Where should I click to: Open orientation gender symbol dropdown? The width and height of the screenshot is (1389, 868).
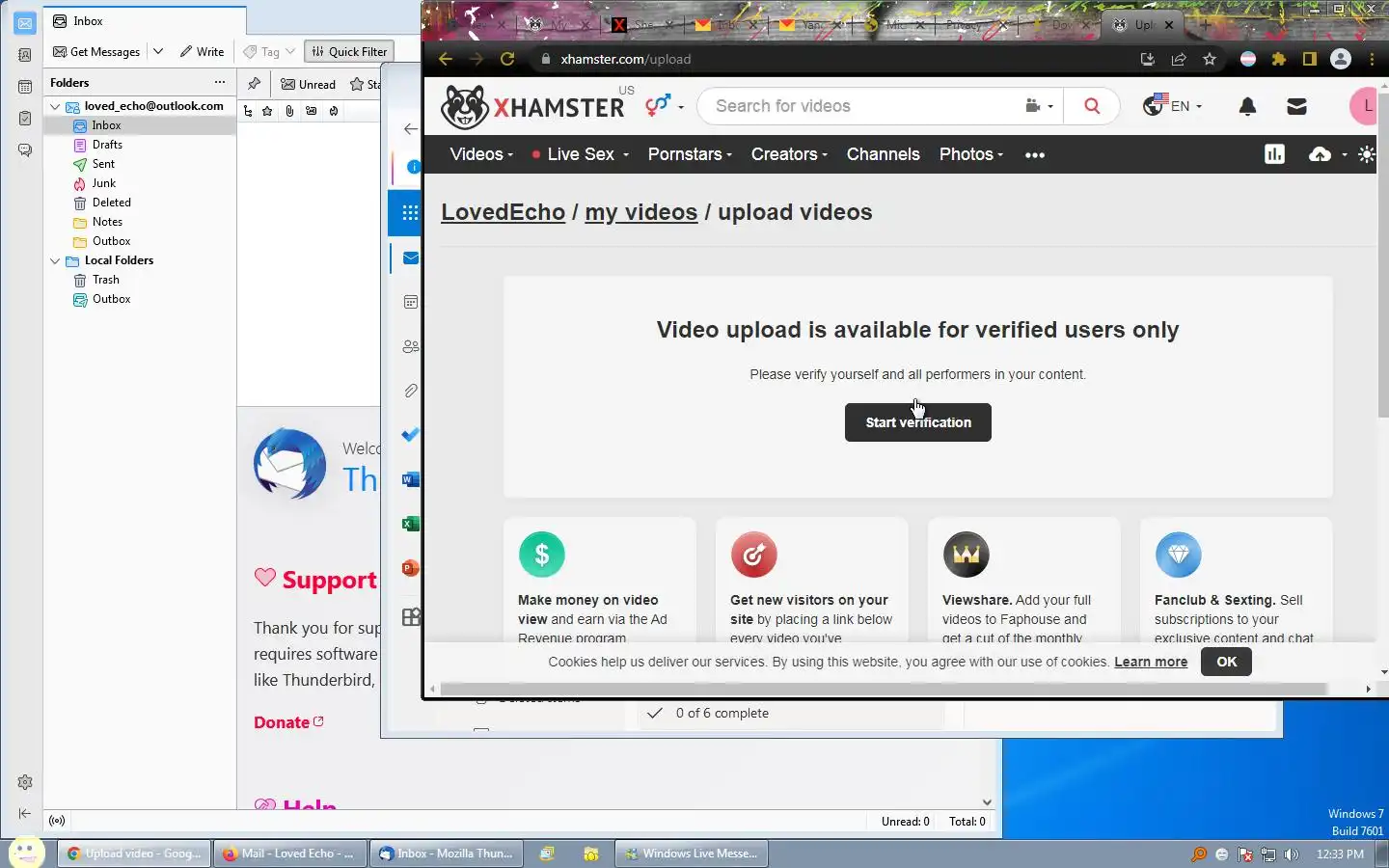point(664,105)
